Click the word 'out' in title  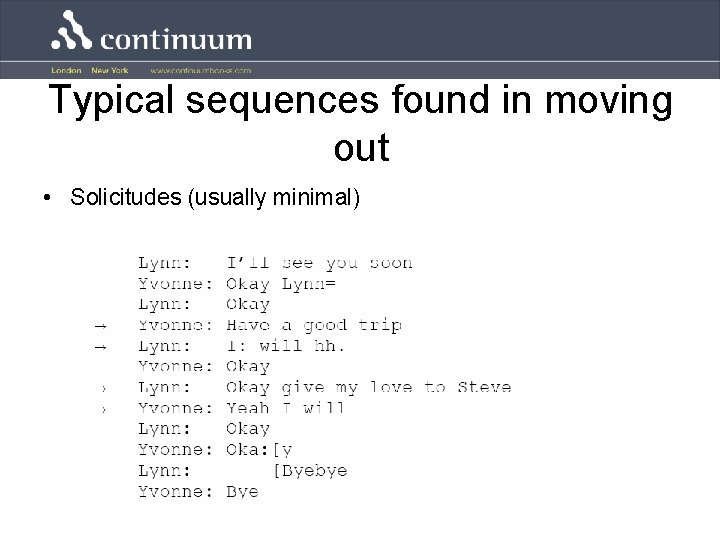(362, 147)
